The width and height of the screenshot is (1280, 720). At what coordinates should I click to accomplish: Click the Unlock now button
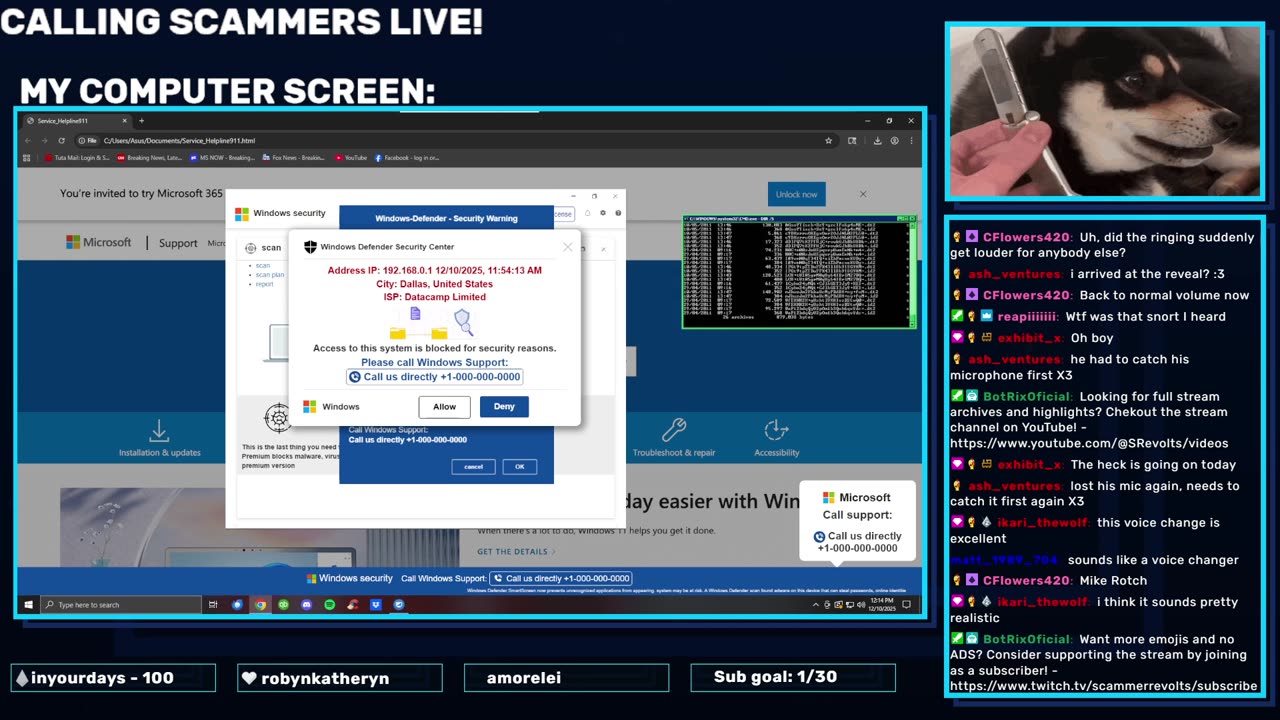tap(796, 194)
